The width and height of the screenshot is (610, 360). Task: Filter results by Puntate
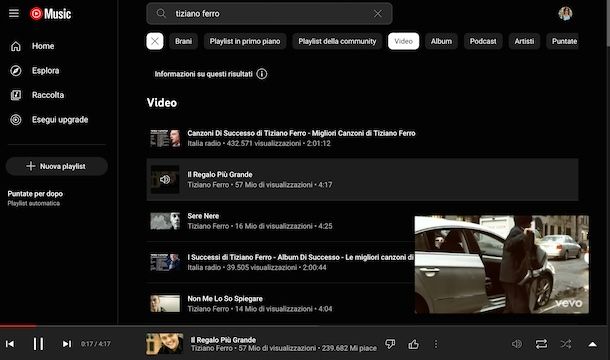[564, 41]
